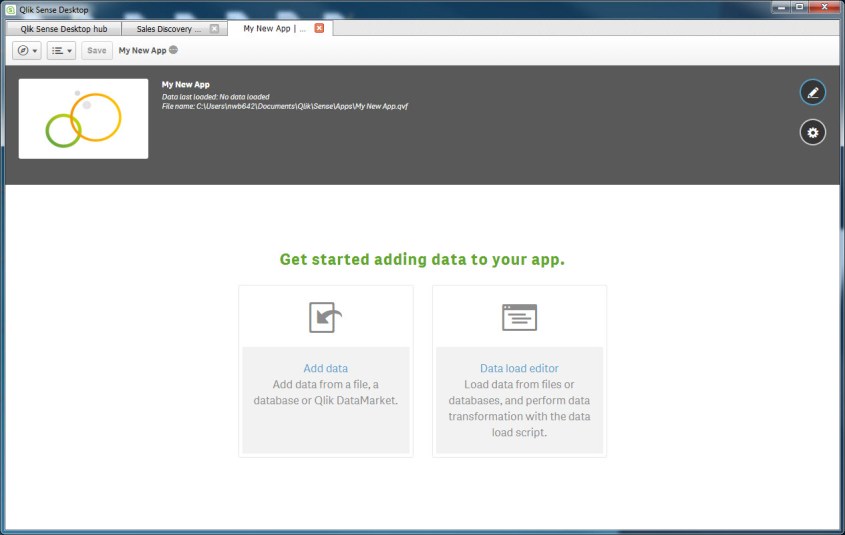Switch to the Sales Discovery tab
The height and width of the screenshot is (535, 845).
(x=169, y=29)
